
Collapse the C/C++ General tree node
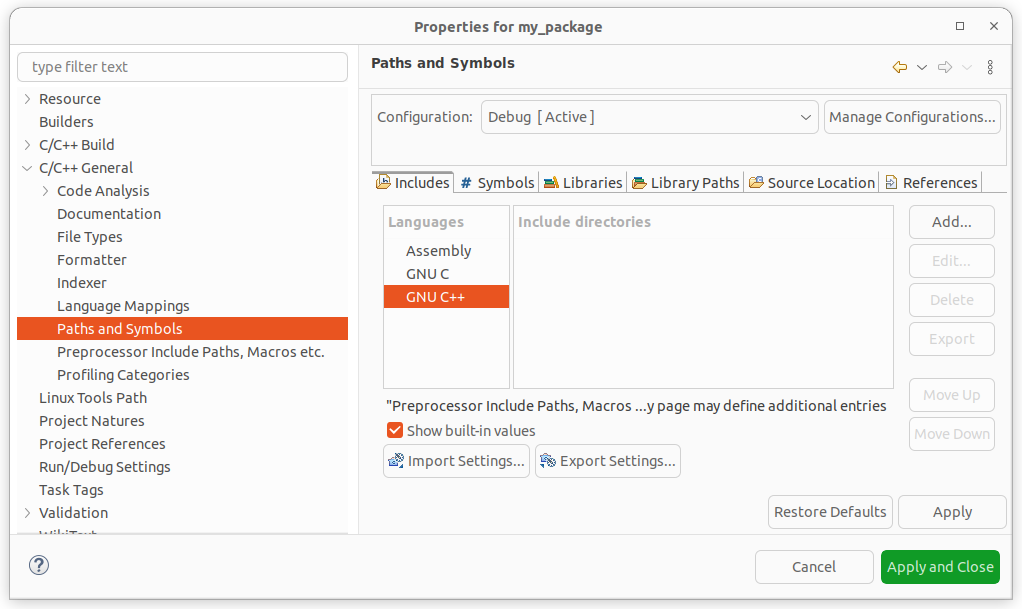pyautogui.click(x=27, y=168)
